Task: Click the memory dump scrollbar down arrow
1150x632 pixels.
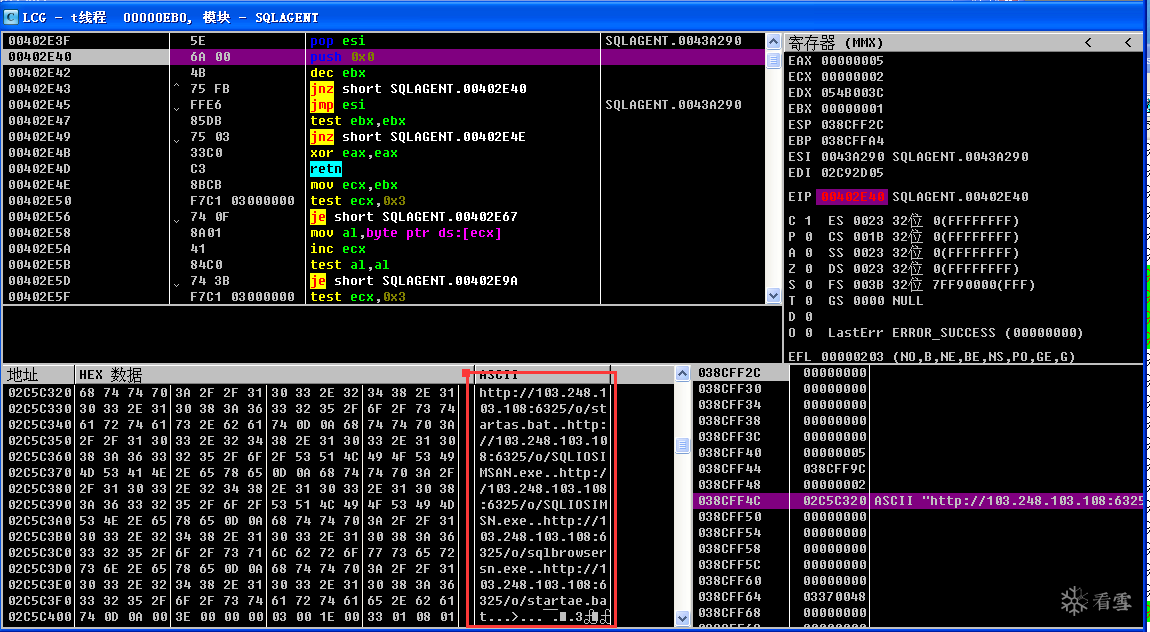Action: [682, 618]
